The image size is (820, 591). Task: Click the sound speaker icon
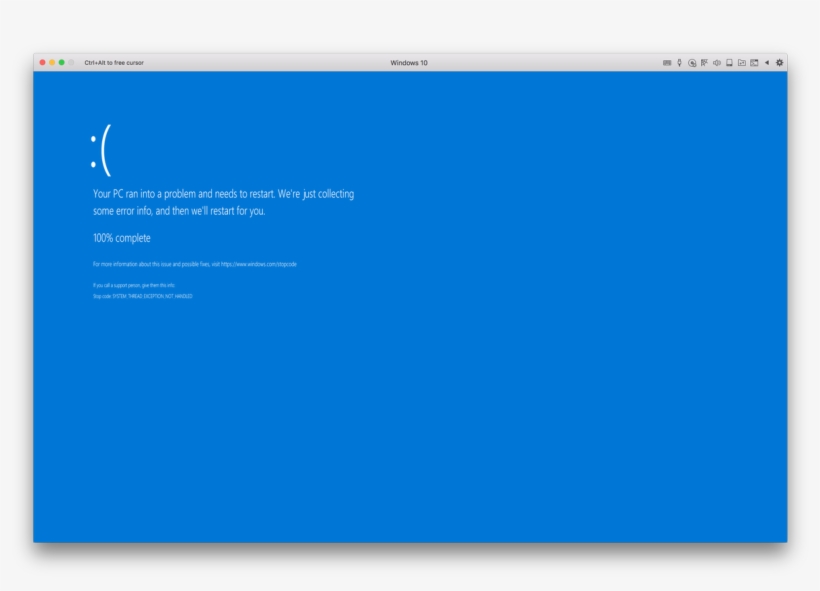(x=717, y=62)
